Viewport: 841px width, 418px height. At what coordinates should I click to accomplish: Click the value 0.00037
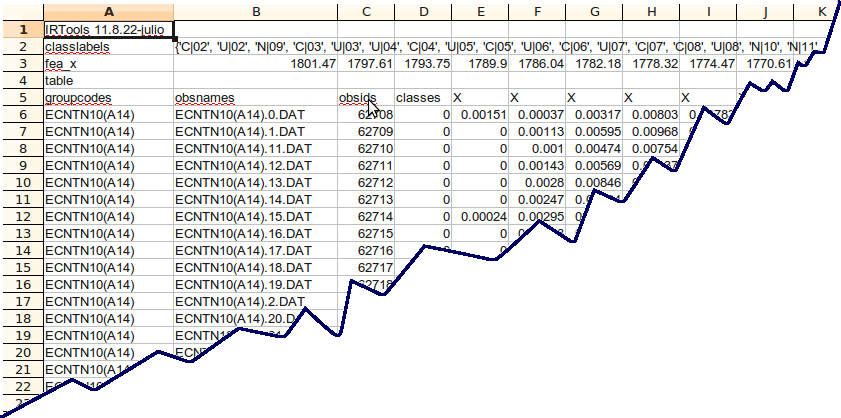click(x=537, y=115)
